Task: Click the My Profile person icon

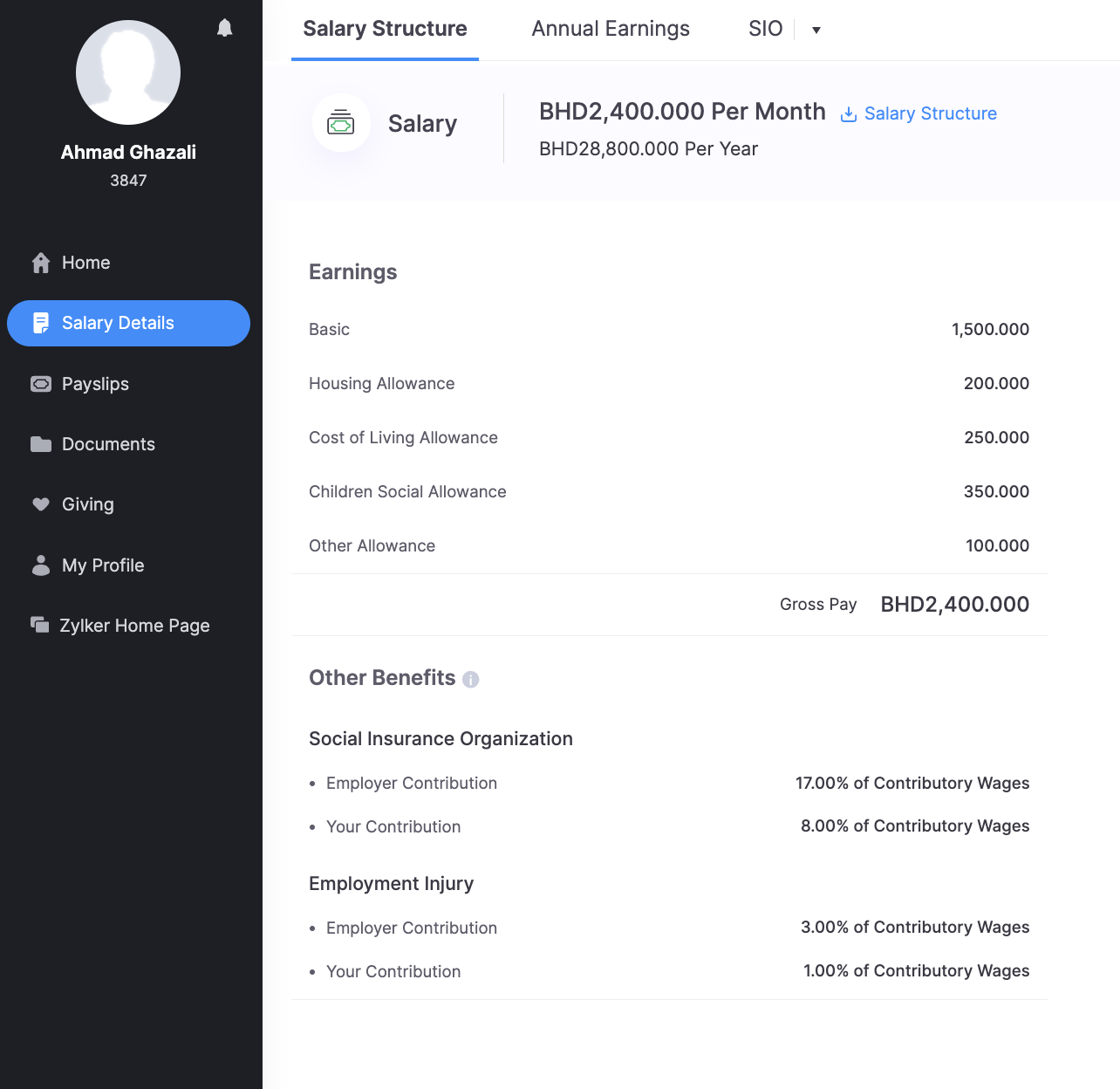Action: tap(41, 565)
